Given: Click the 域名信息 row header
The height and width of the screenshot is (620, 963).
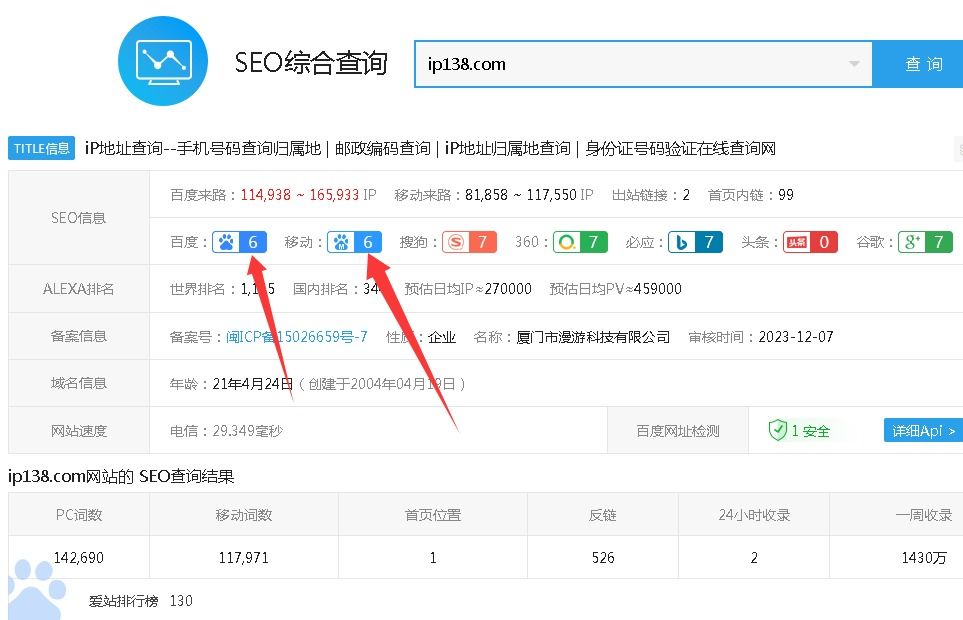Looking at the screenshot, I should (79, 384).
